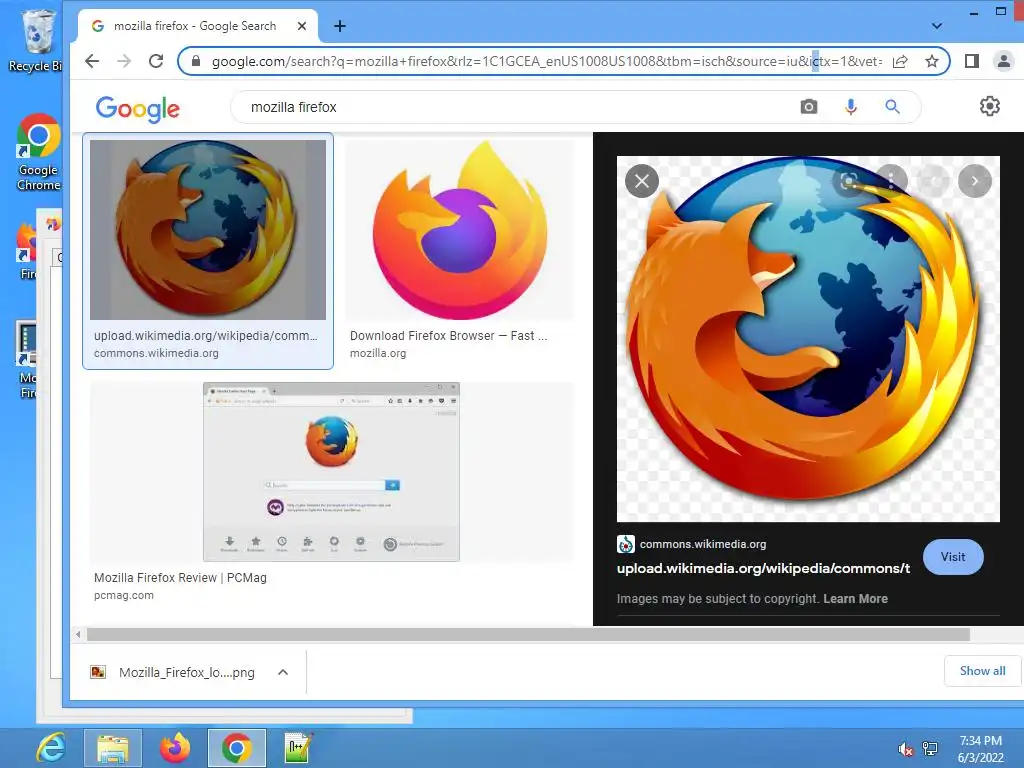Open Download Firefox Browser result link
The height and width of the screenshot is (768, 1024).
pyautogui.click(x=449, y=336)
